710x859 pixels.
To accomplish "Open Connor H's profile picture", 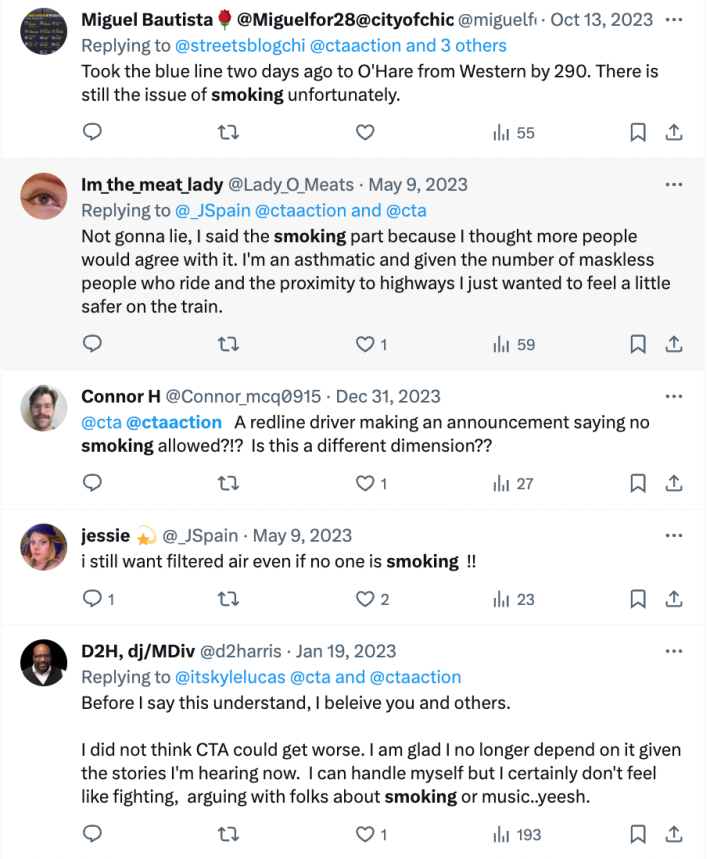I will (x=43, y=408).
